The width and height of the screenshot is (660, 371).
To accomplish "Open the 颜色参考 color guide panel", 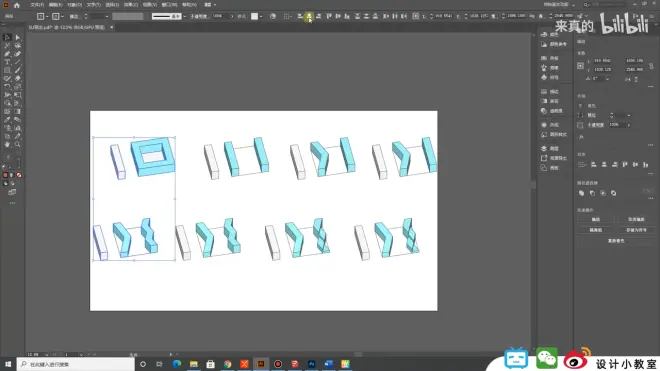I will point(554,44).
